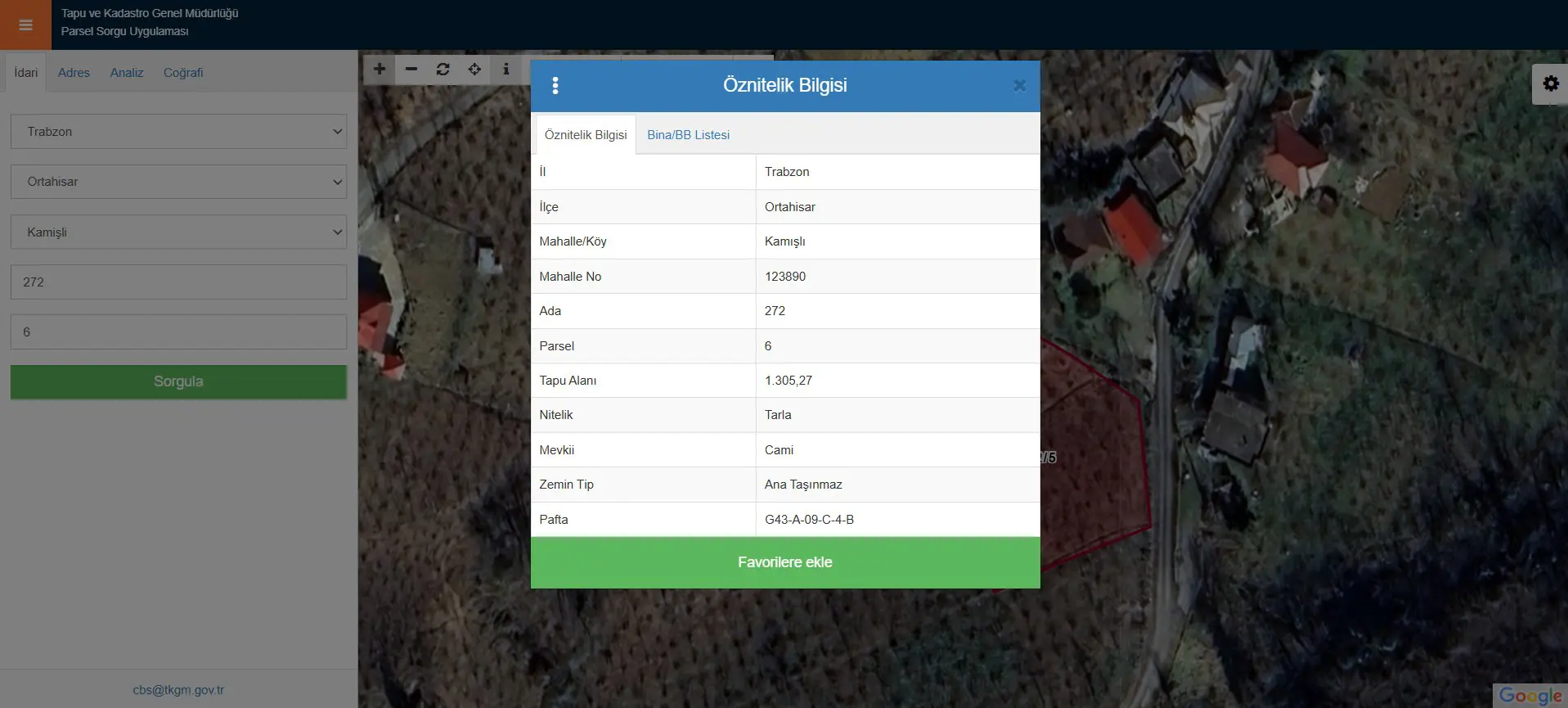Select the crosshair locate tool
1568x708 pixels.
474,70
